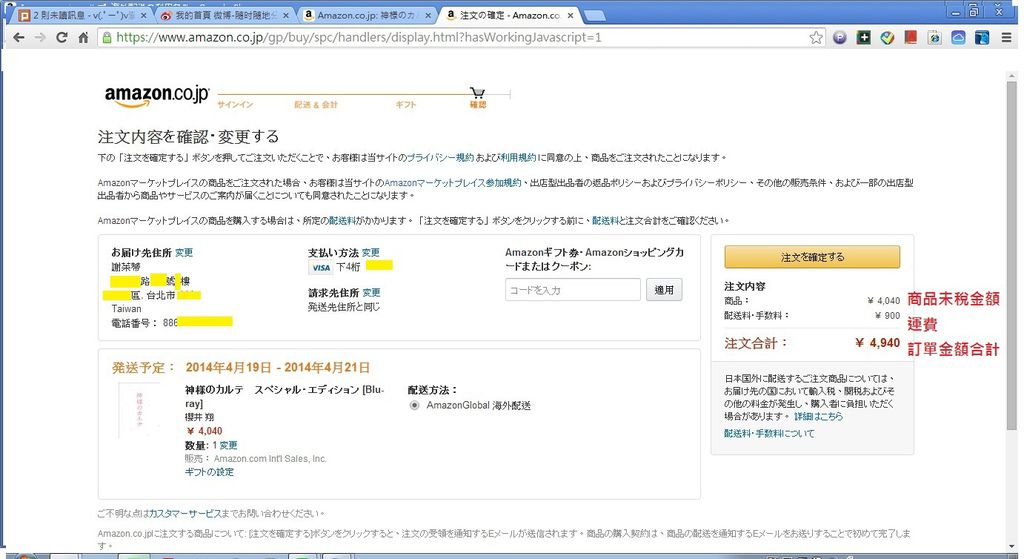Screen dimensions: 1024x559
Task: Click the 注文を確定する order button
Action: [812, 257]
